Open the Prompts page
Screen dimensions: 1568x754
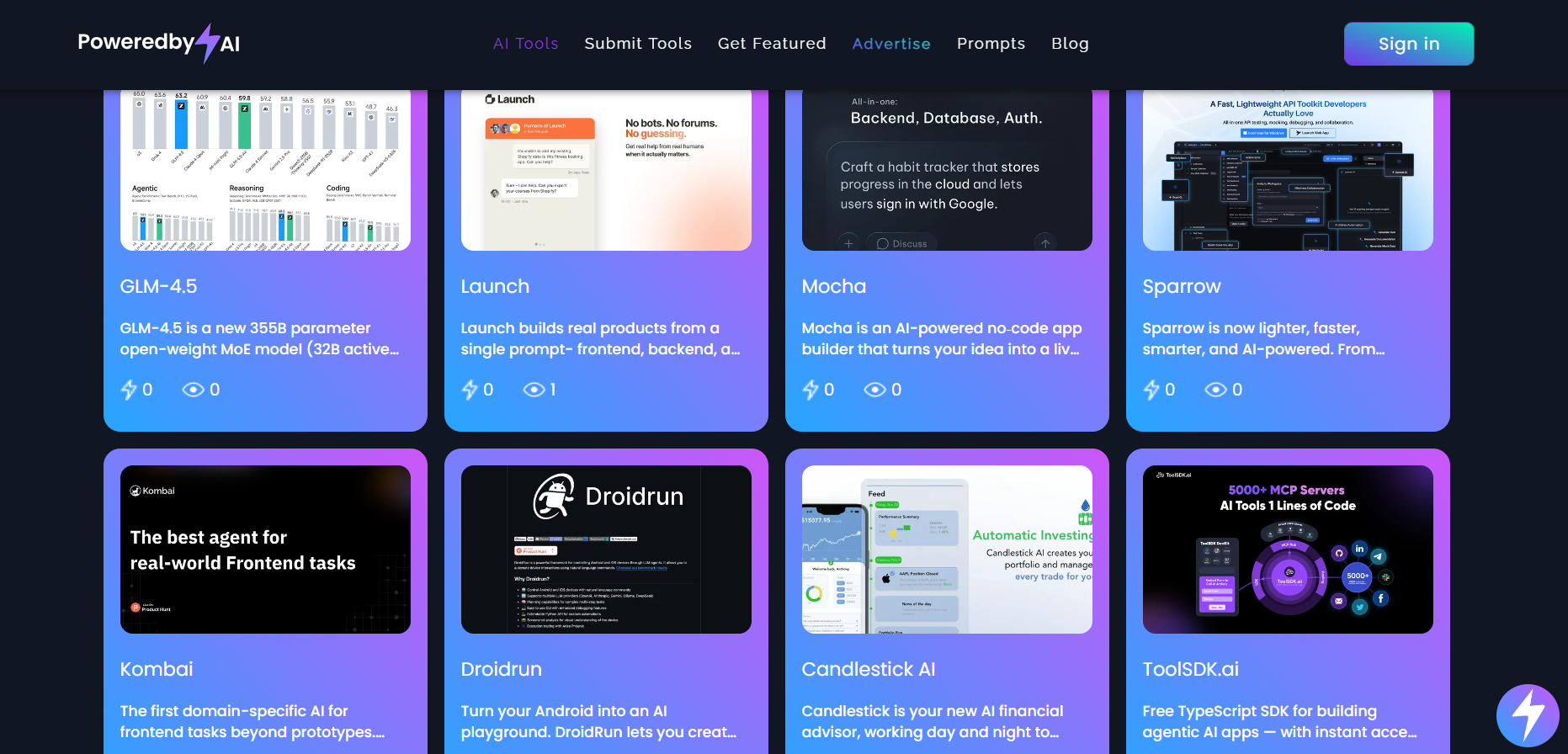coord(991,44)
